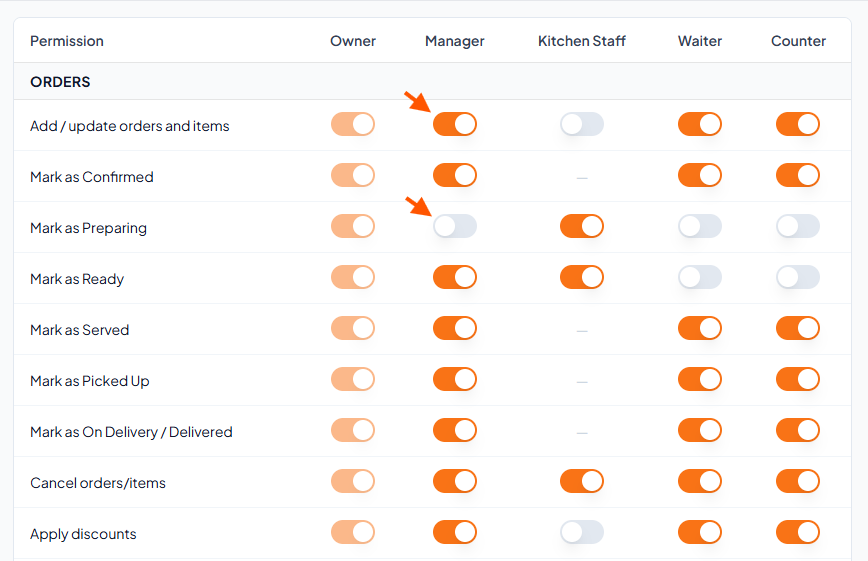Disable Manager On Delivery / Delivered permission

point(454,430)
